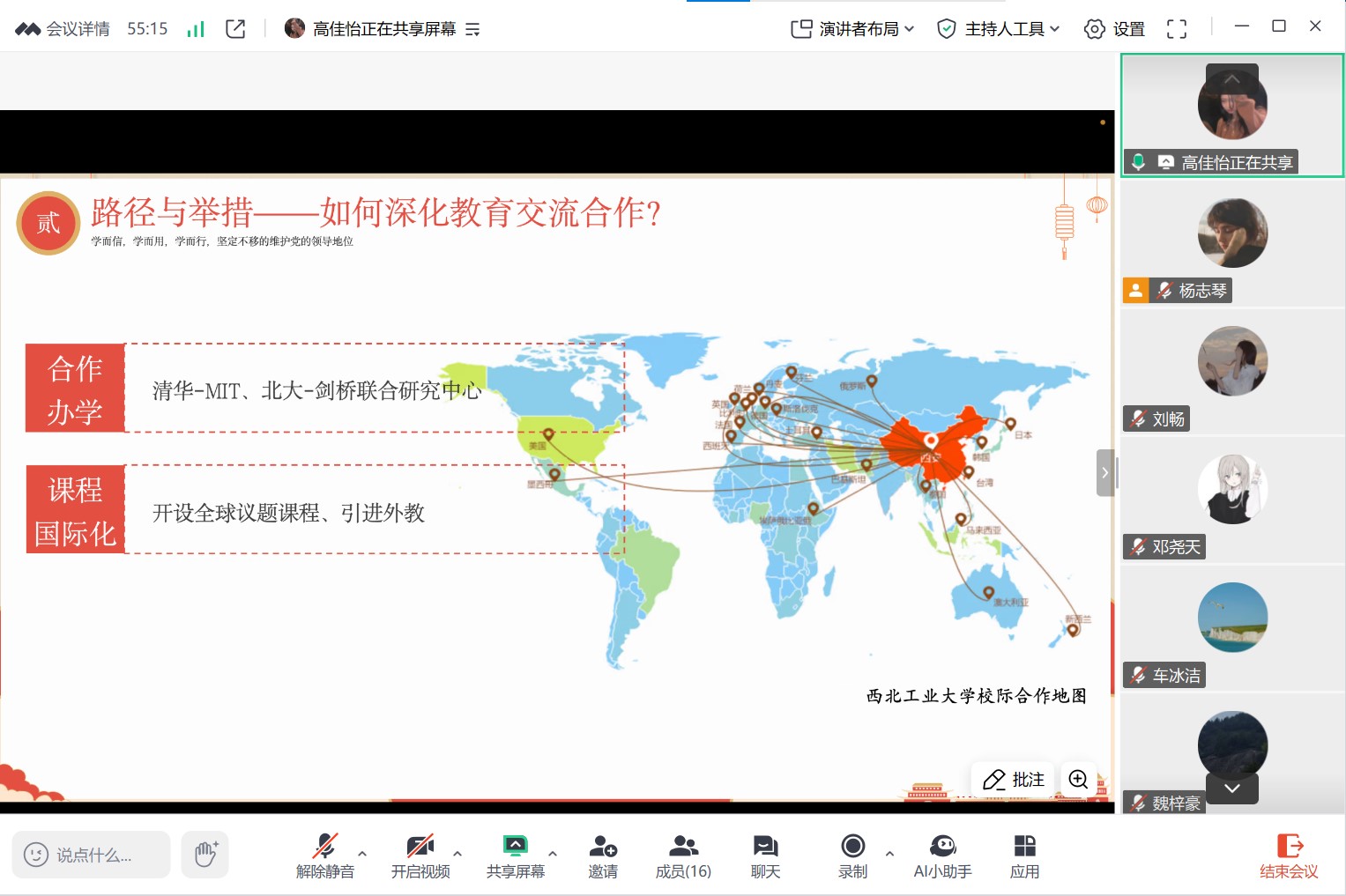Viewport: 1346px width, 896px height.
Task: Invite participants via the 邀请 icon
Action: tap(602, 854)
